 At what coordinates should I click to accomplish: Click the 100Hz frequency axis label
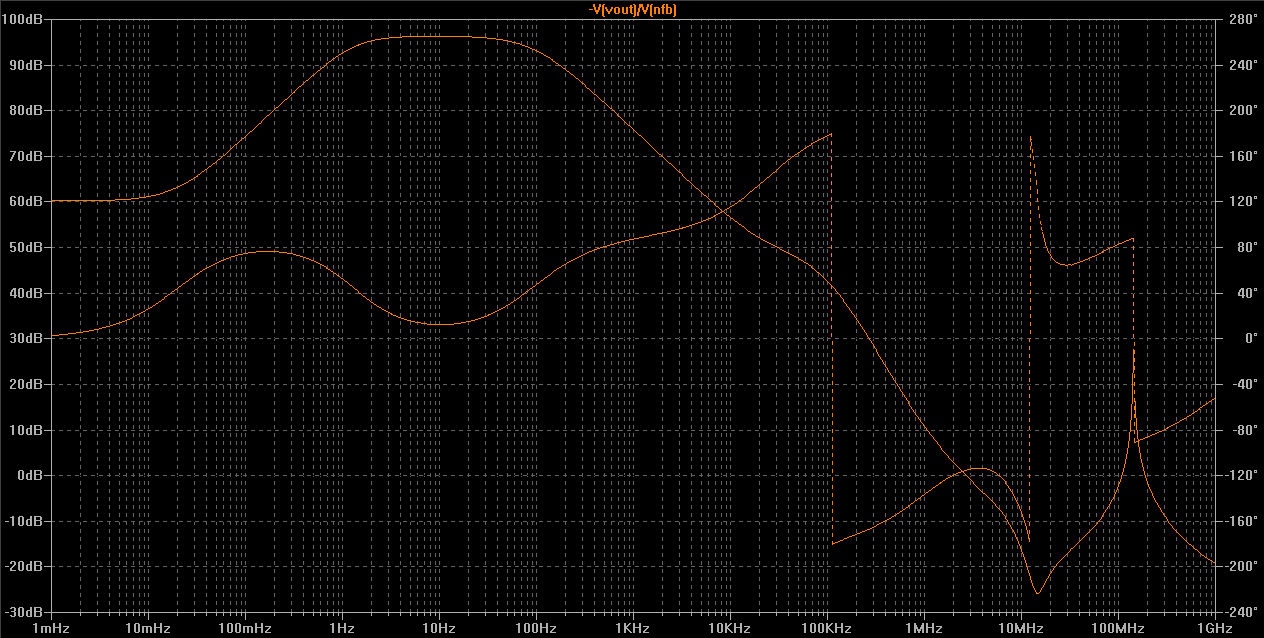pos(536,628)
